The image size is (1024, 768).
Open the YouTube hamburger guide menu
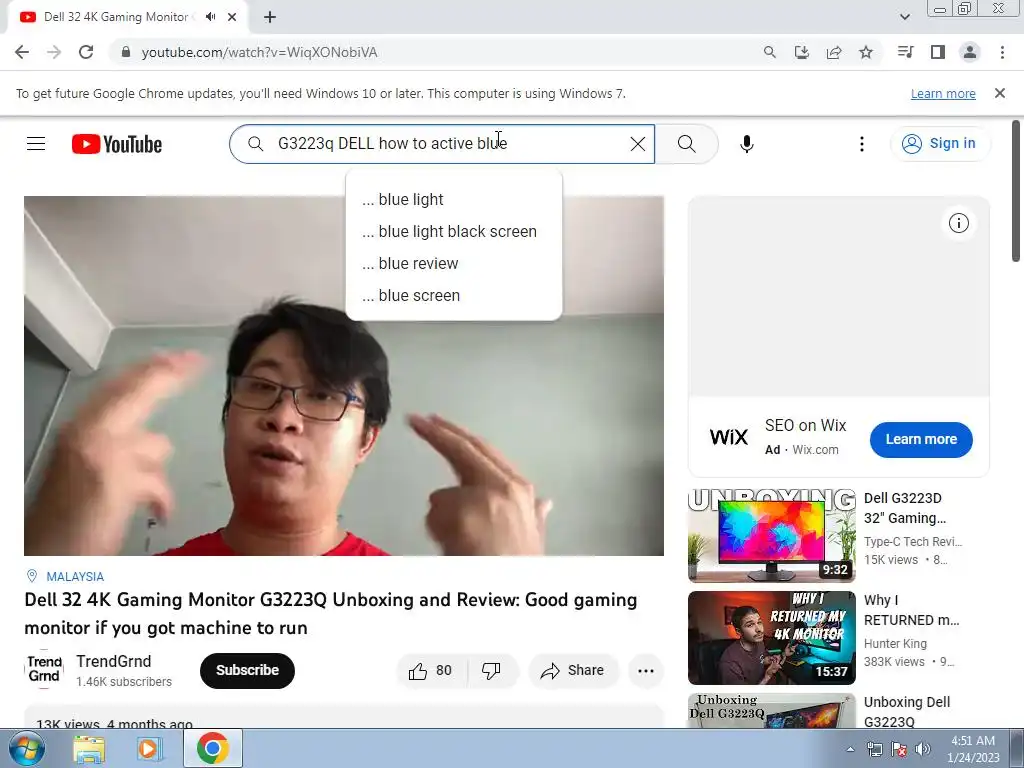36,144
